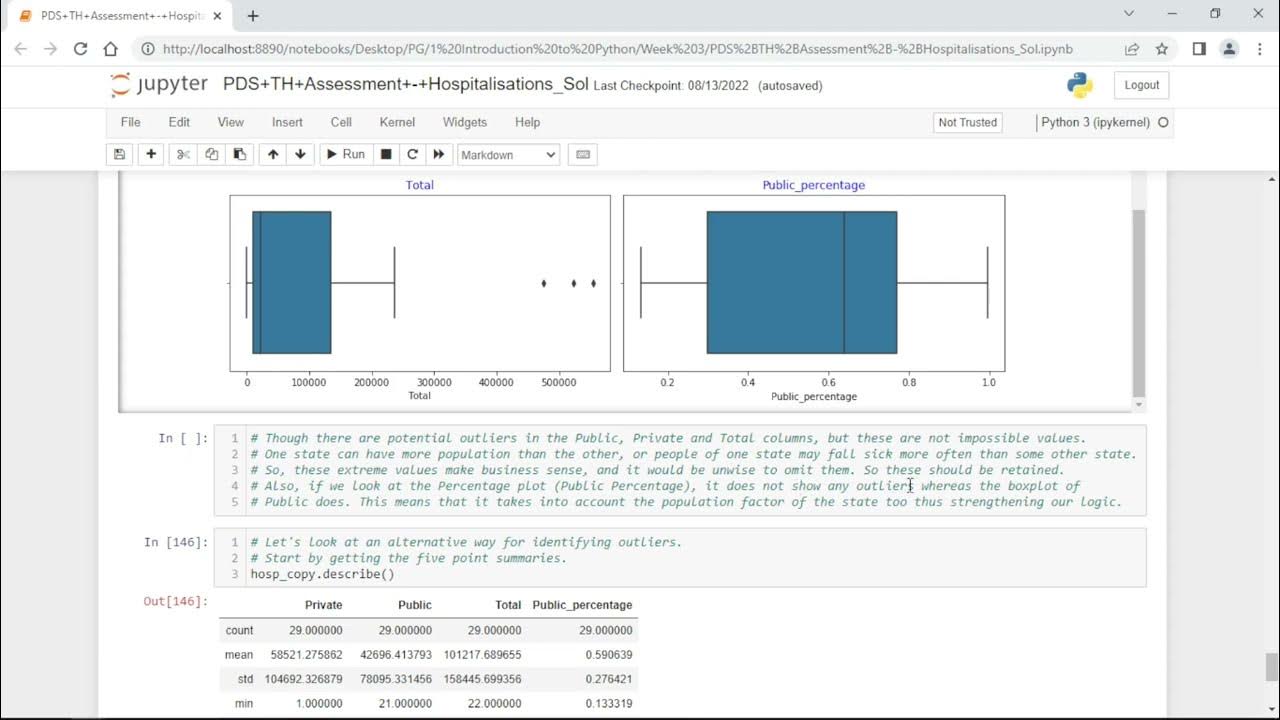The height and width of the screenshot is (720, 1280).
Task: Select the PDS+TH+Assessment browser tab
Action: pos(122,16)
